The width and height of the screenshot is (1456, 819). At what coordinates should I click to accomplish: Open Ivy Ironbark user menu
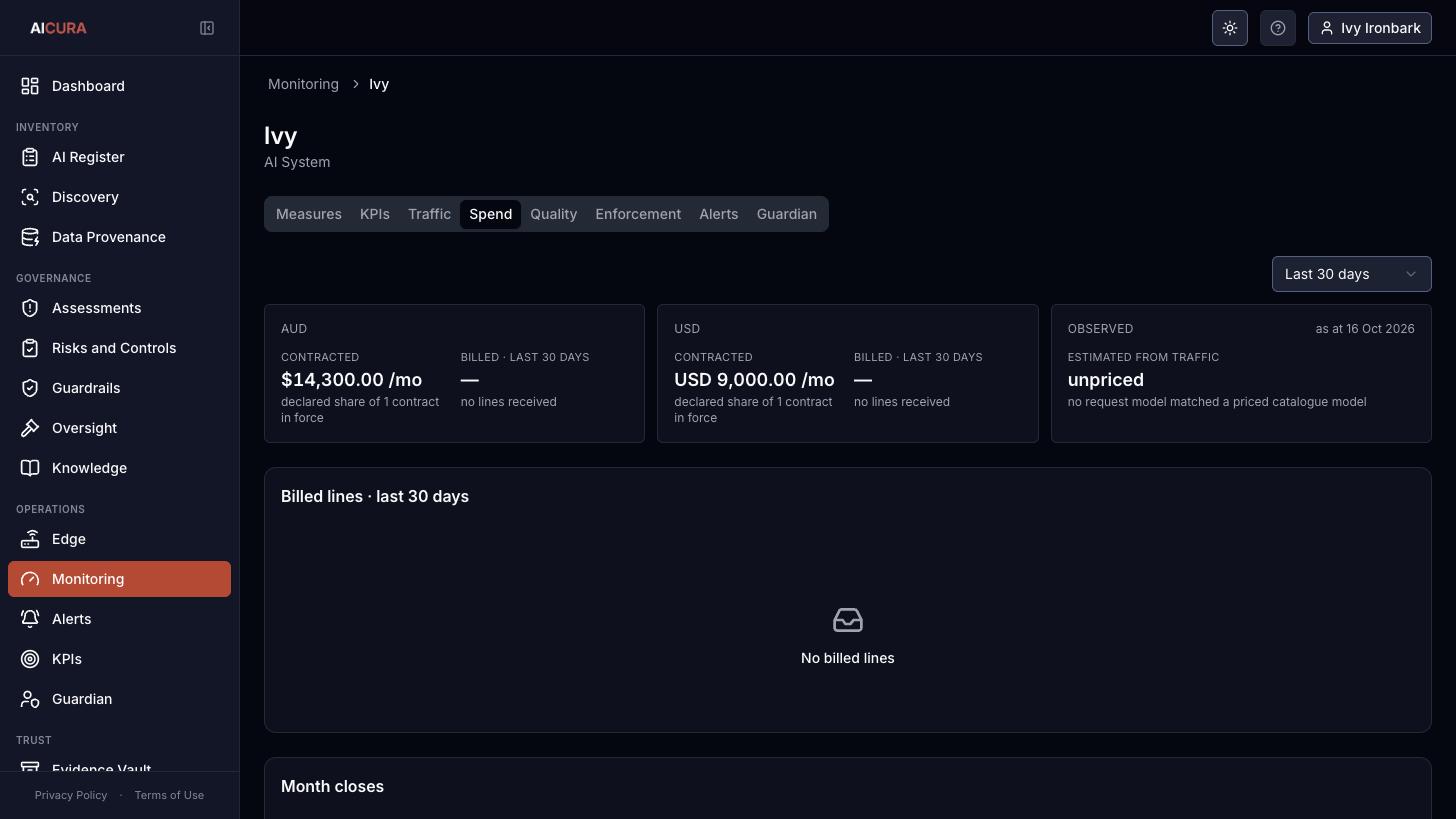point(1370,28)
